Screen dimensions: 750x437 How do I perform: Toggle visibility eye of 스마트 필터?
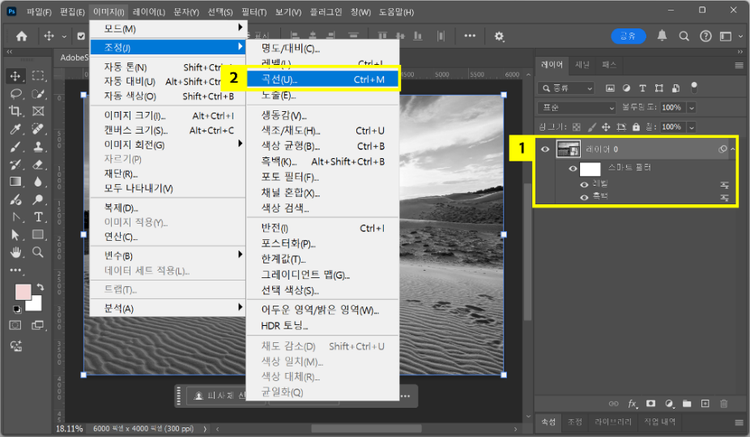(573, 168)
